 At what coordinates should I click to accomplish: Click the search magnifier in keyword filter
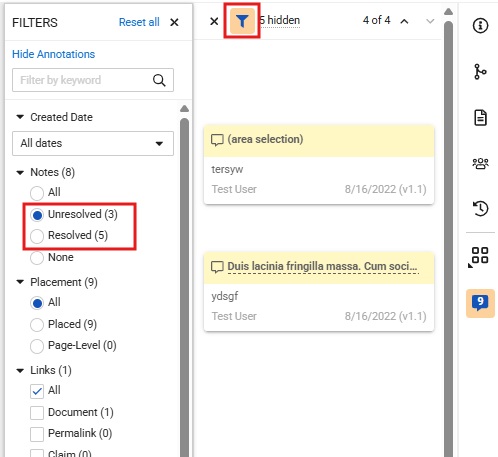159,80
